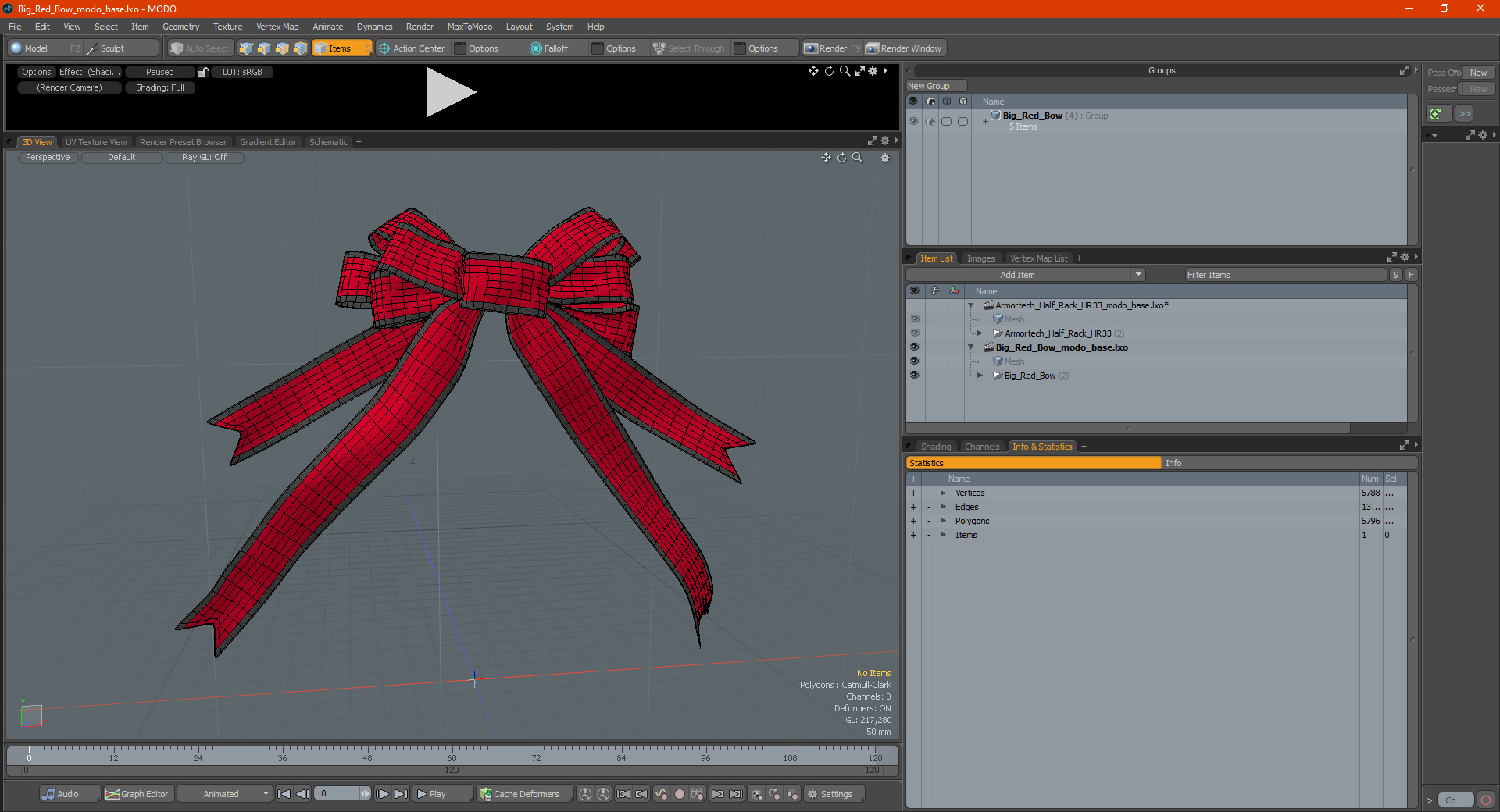Click the Play button in timeline
1500x812 pixels.
tap(441, 794)
